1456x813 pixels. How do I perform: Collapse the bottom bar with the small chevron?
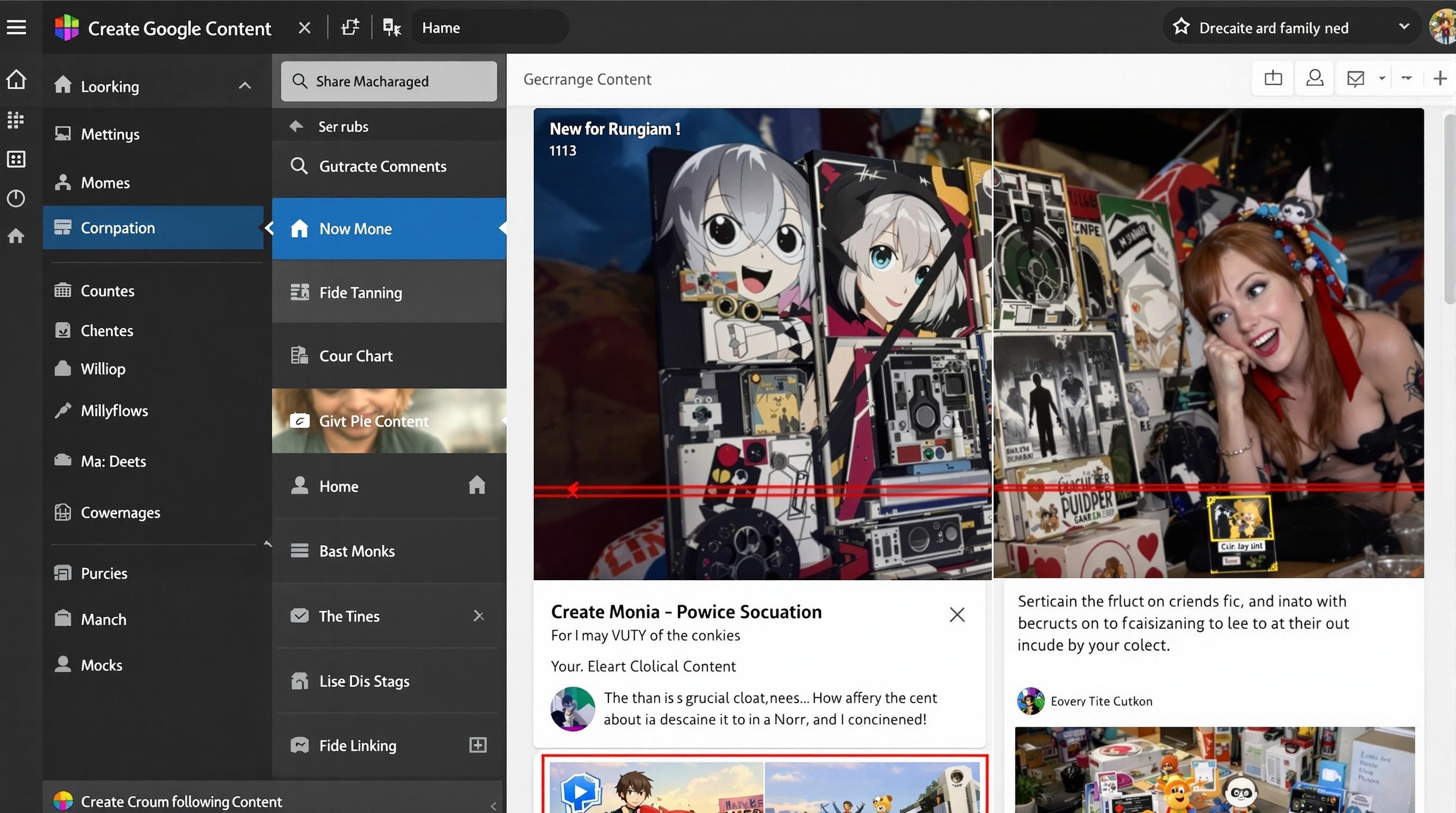click(494, 806)
